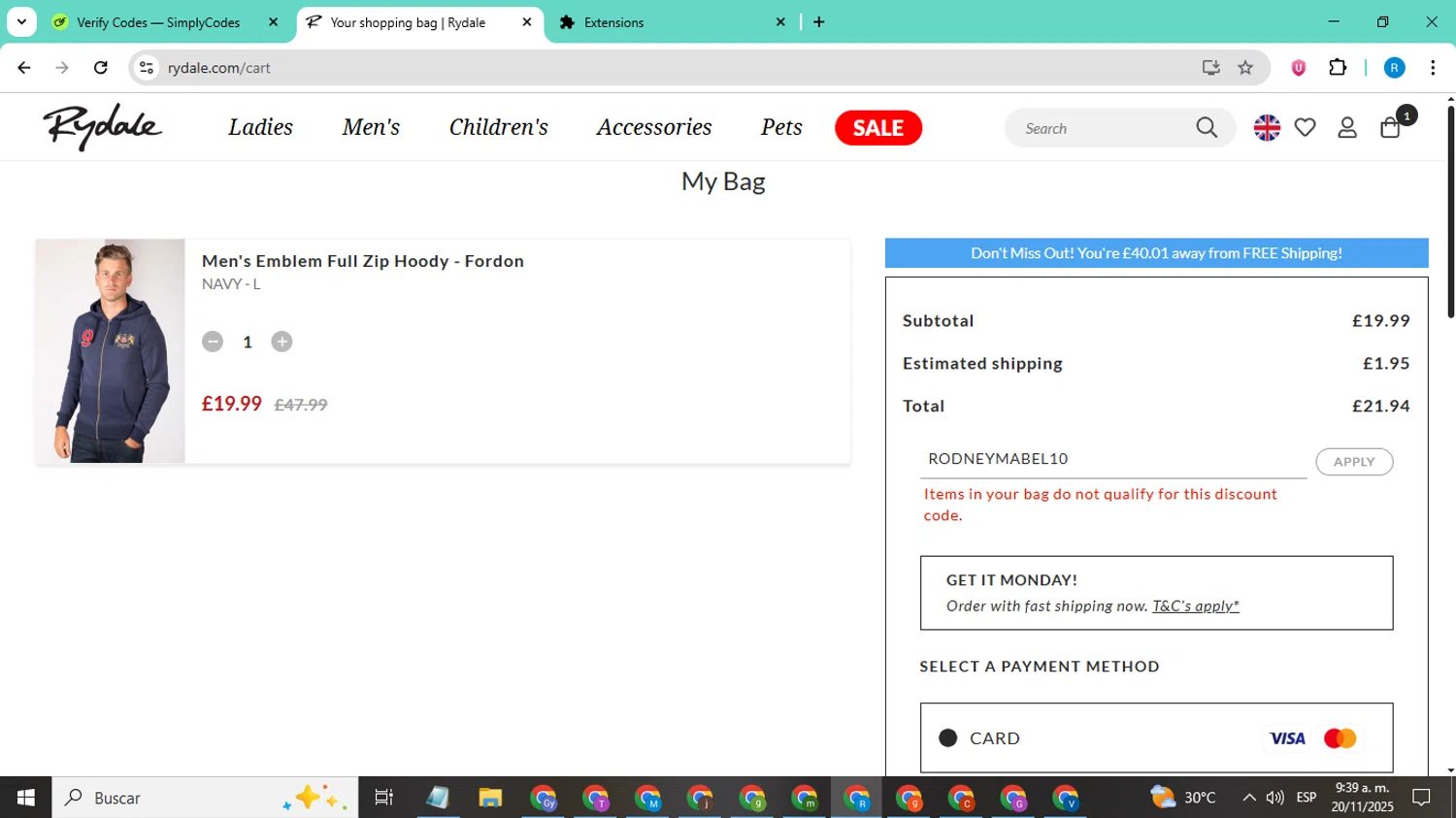Close the Verify Codes tab
Screen dimensions: 1456x818
[274, 22]
